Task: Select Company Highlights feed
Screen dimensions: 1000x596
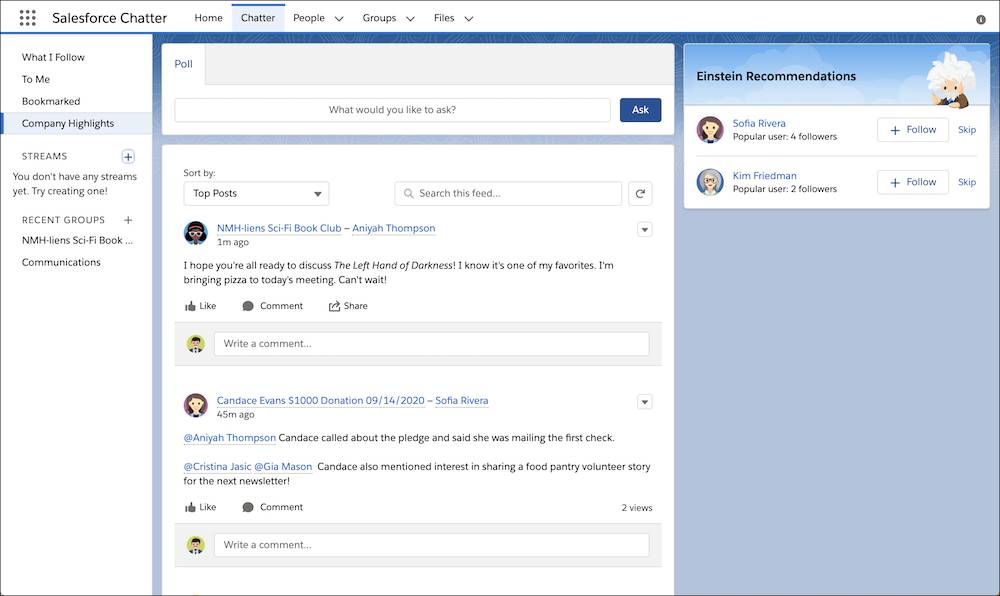Action: [x=77, y=123]
